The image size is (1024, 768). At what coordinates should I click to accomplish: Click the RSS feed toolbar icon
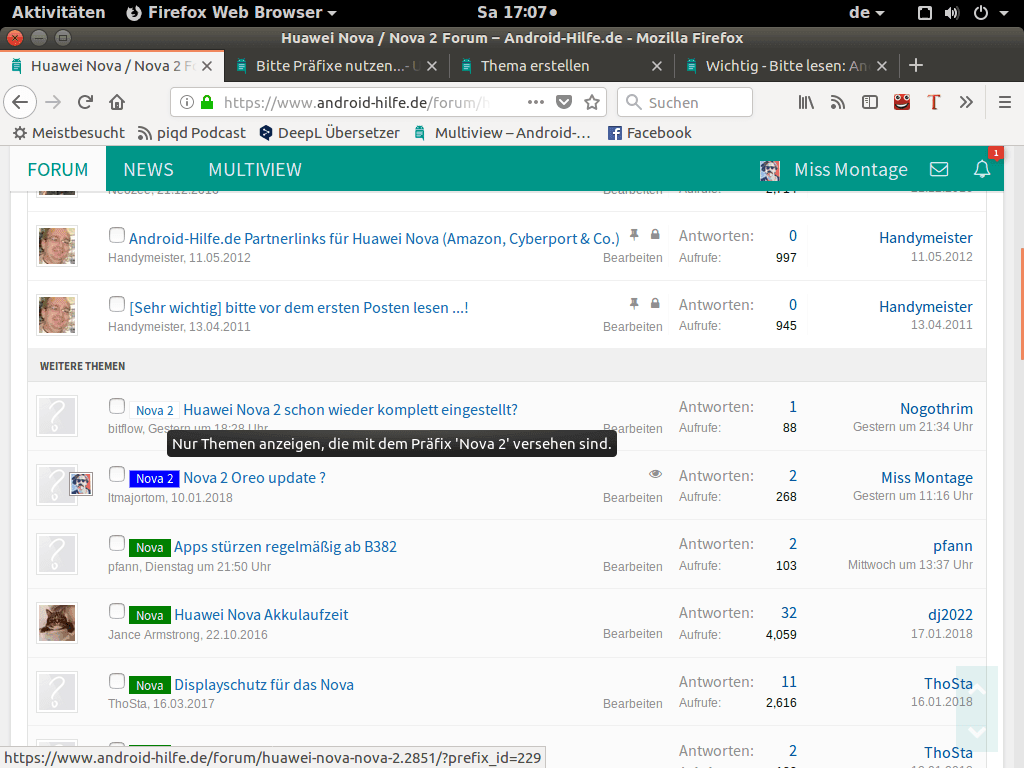[x=838, y=103]
